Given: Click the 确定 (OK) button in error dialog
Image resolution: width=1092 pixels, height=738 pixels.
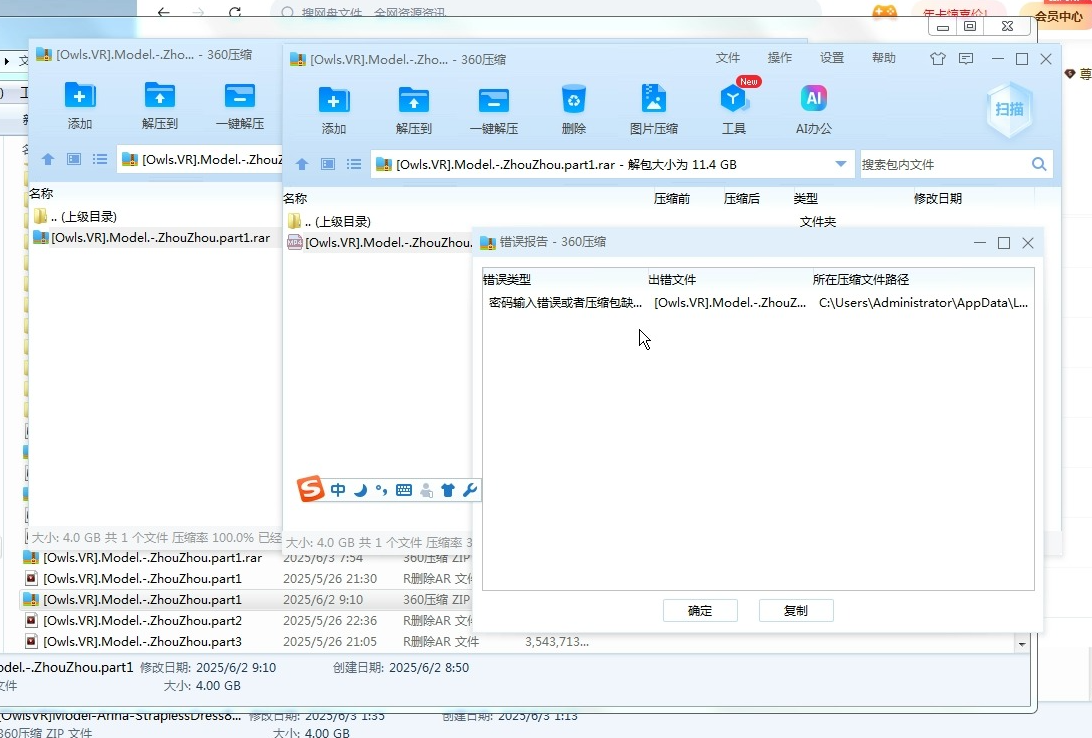Looking at the screenshot, I should [x=700, y=611].
